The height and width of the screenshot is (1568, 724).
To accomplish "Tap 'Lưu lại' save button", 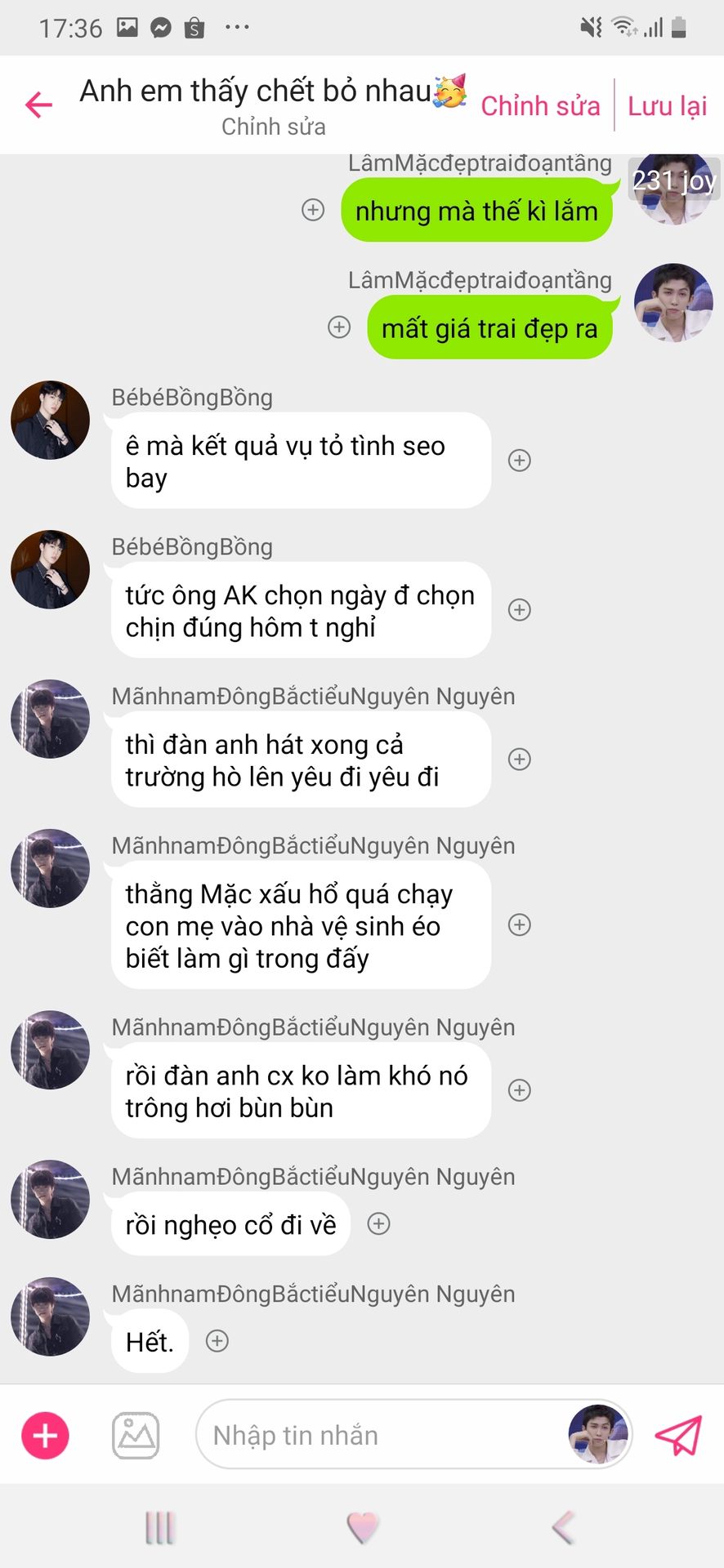I will point(667,105).
